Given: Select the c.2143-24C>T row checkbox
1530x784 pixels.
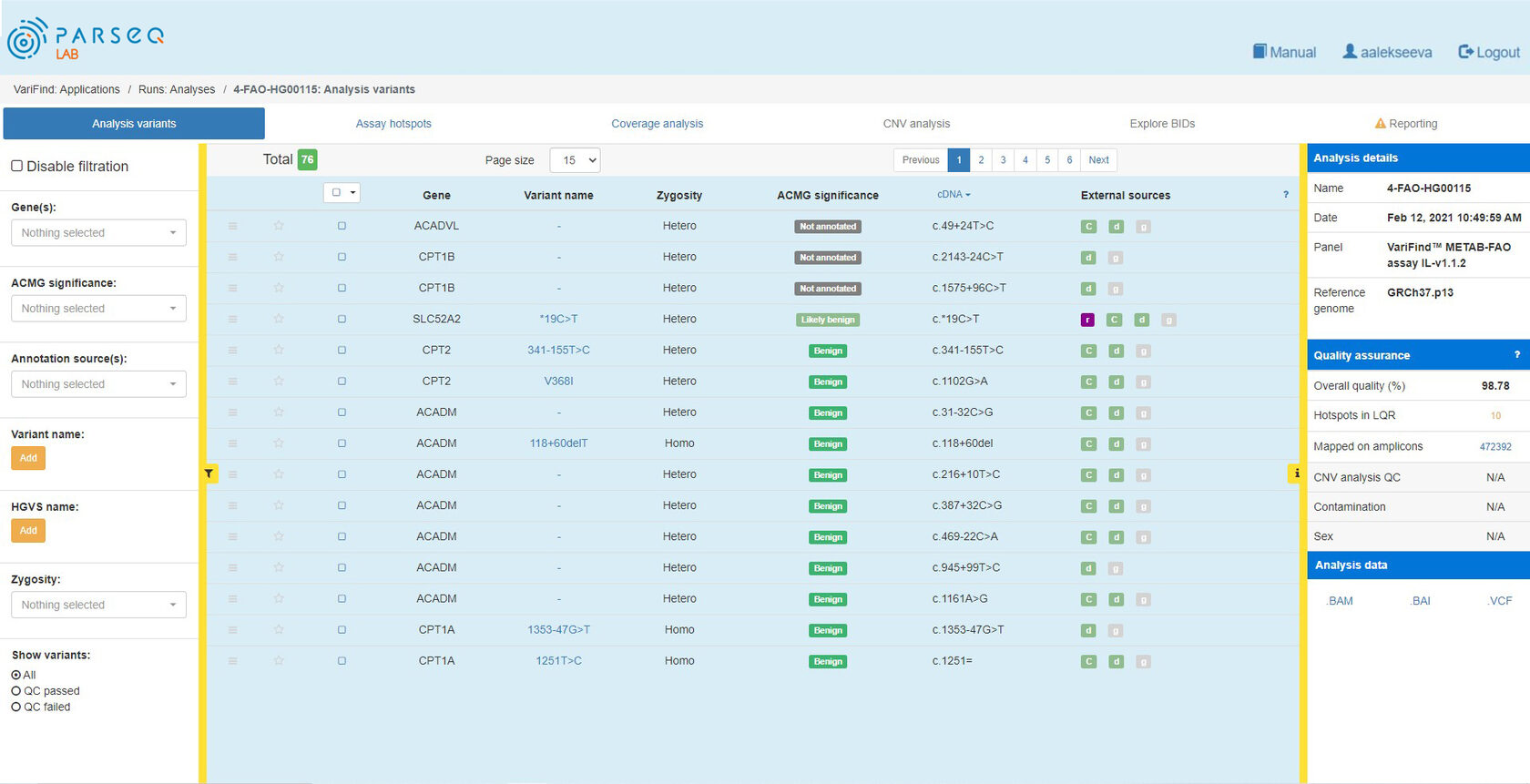Looking at the screenshot, I should click(342, 257).
